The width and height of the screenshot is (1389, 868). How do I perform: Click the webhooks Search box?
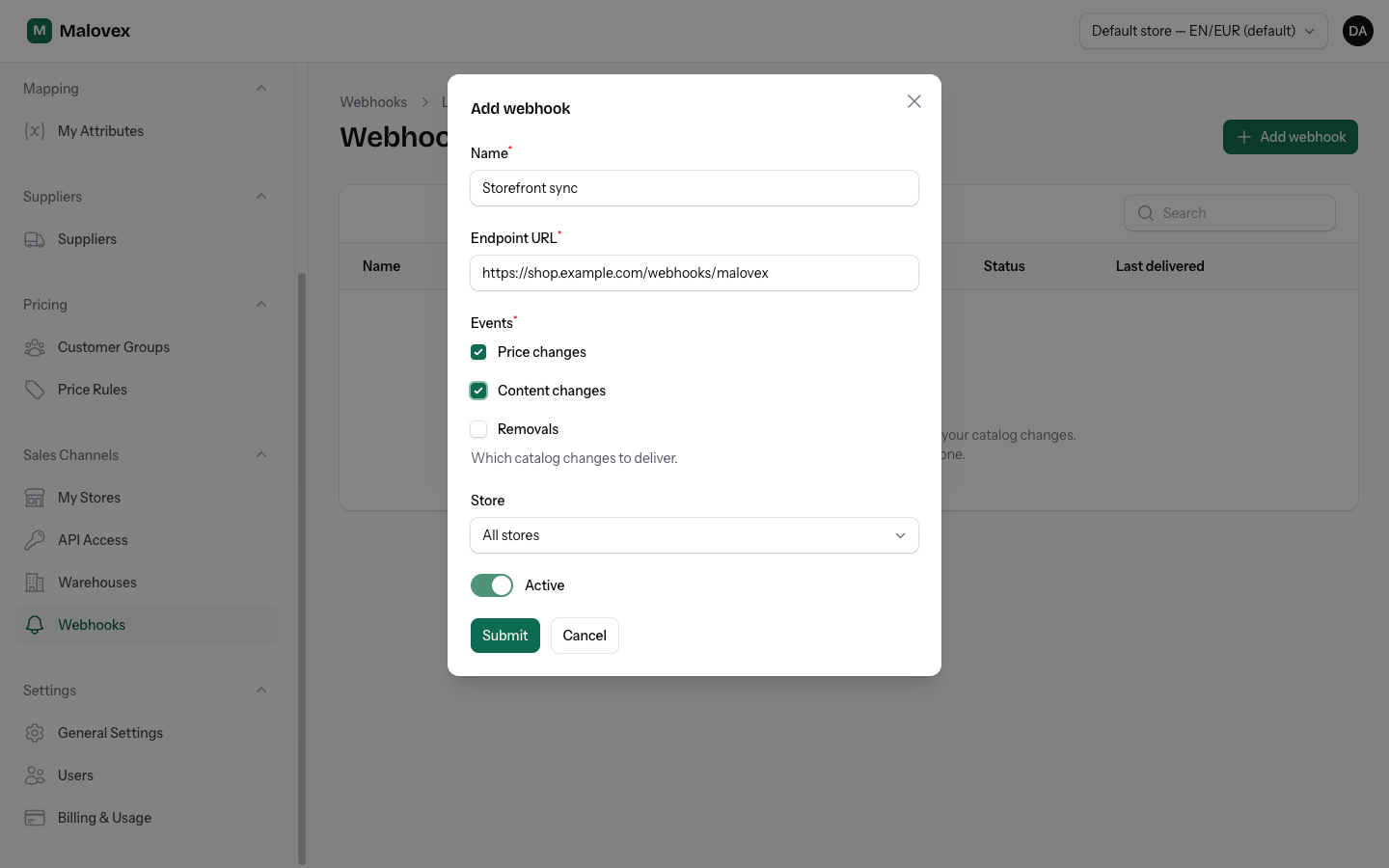point(1230,213)
